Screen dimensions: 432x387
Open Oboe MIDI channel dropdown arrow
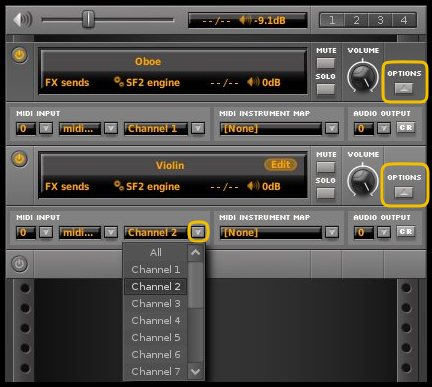tap(198, 128)
